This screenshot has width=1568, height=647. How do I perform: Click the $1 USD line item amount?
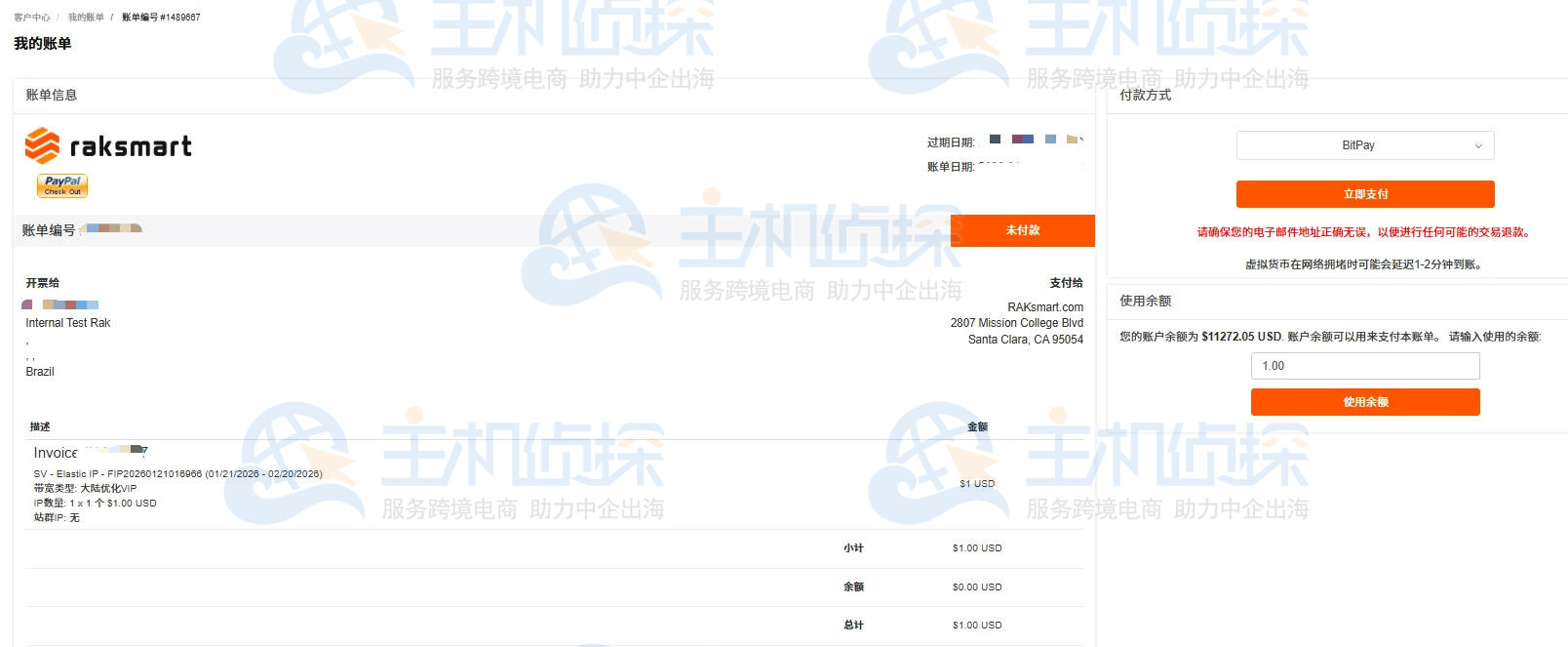977,484
